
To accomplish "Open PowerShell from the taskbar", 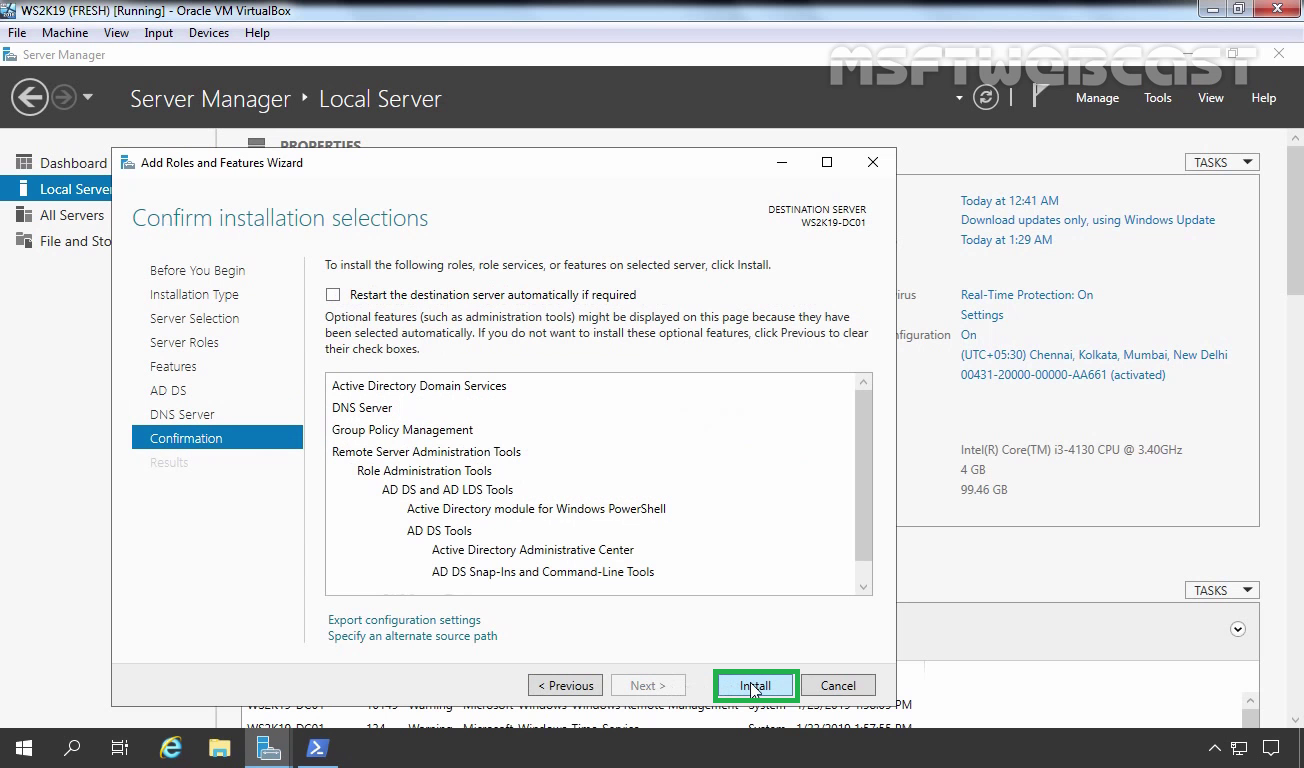I will [318, 748].
